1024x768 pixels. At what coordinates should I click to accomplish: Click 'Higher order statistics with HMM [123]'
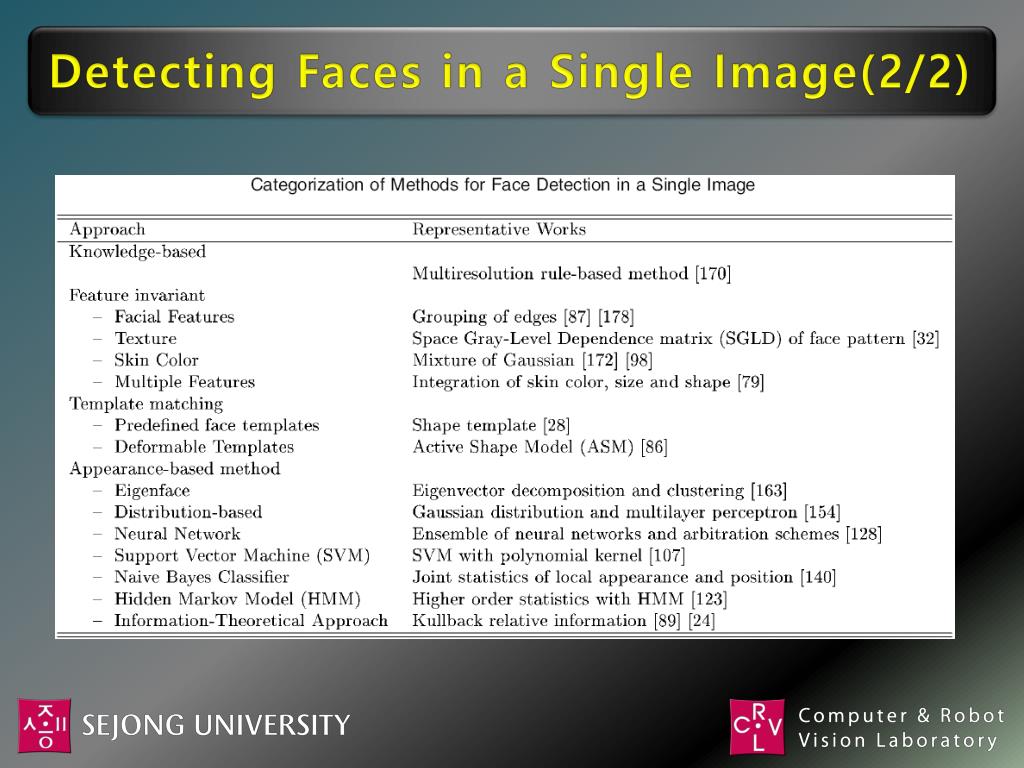[569, 599]
